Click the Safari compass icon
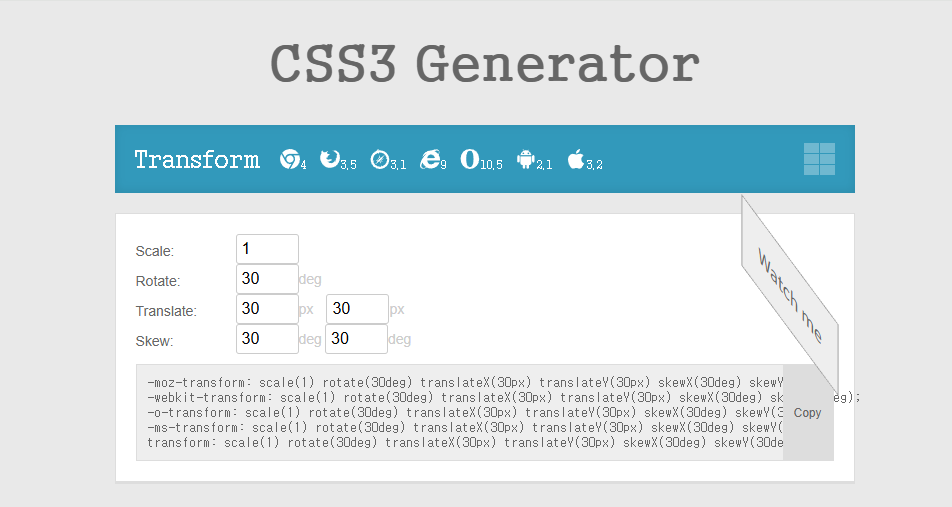The width and height of the screenshot is (952, 507). click(379, 159)
